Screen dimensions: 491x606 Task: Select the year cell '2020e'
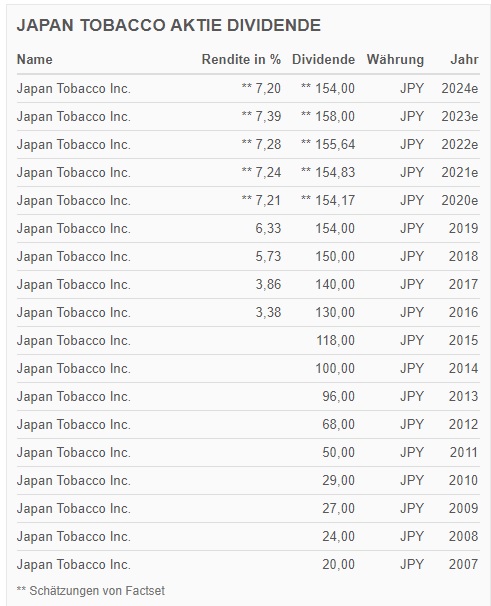coord(460,200)
